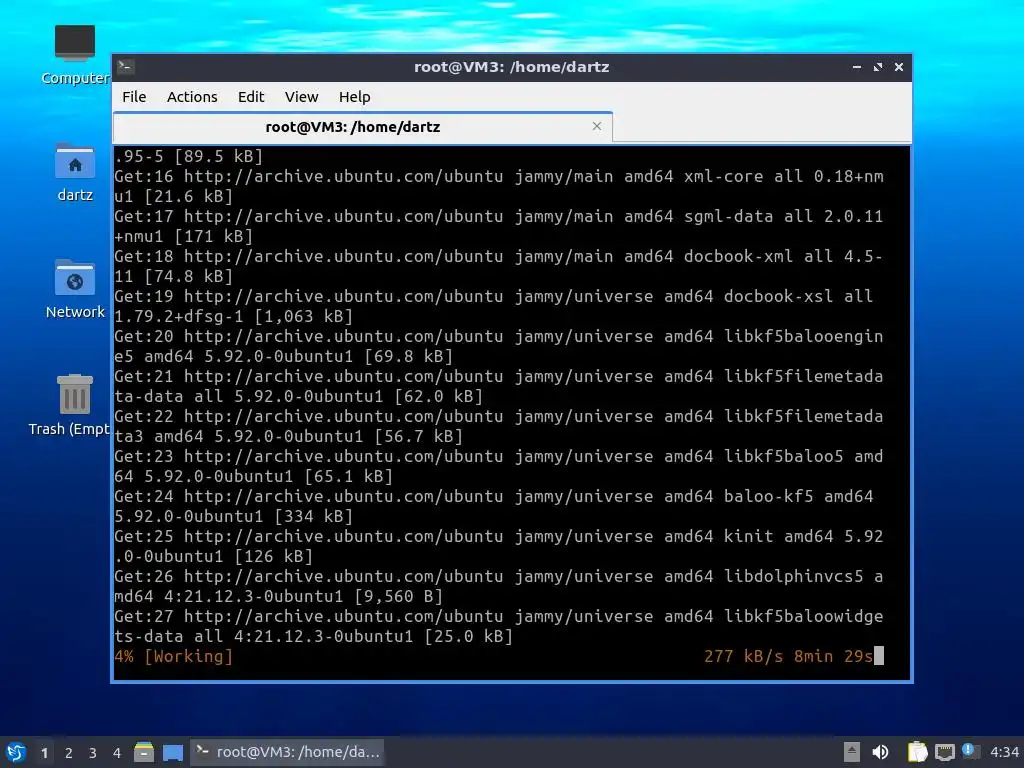Open the LXQt application menu

pyautogui.click(x=16, y=752)
